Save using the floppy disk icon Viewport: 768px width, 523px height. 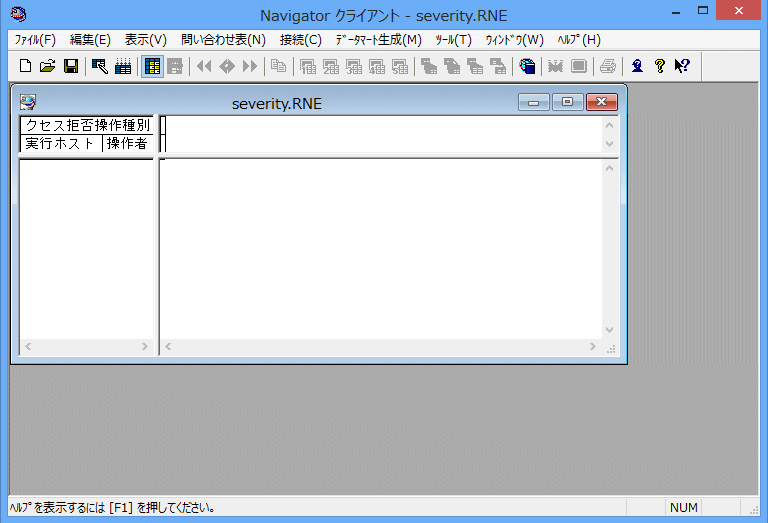click(x=71, y=66)
